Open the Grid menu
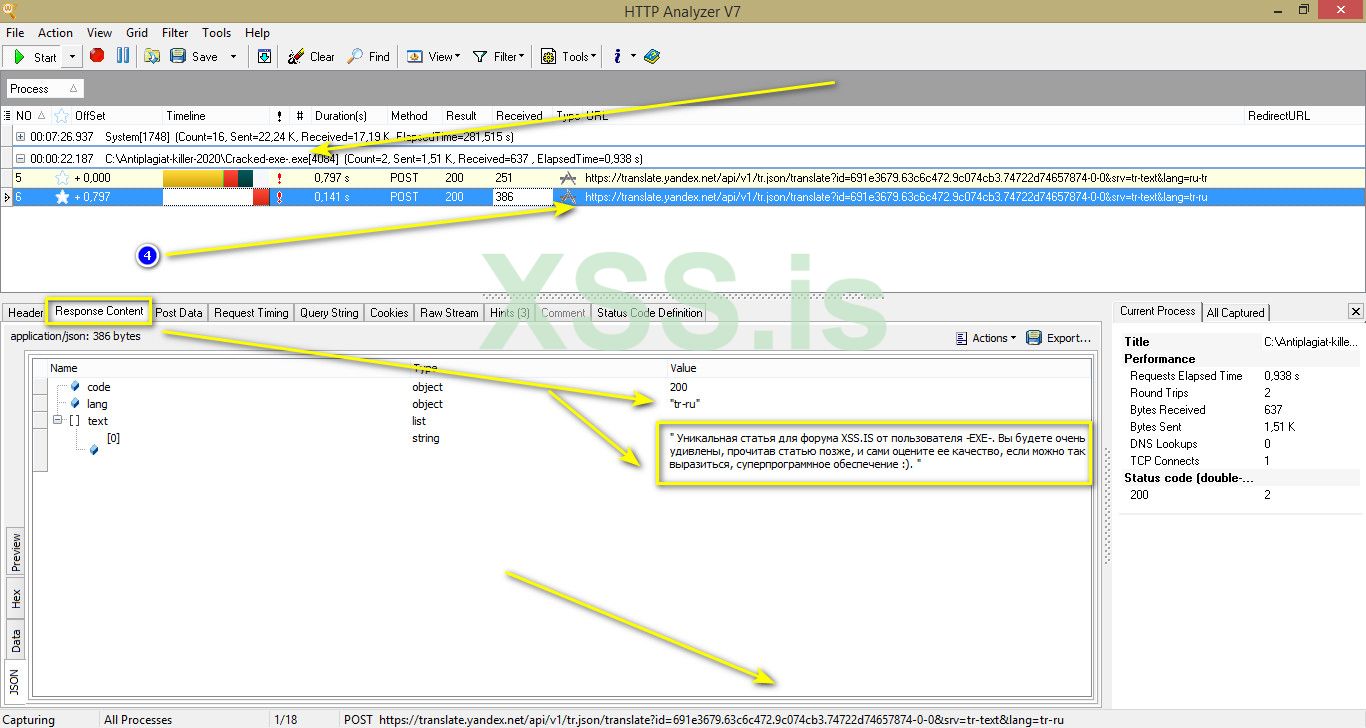The width and height of the screenshot is (1366, 728). click(137, 33)
